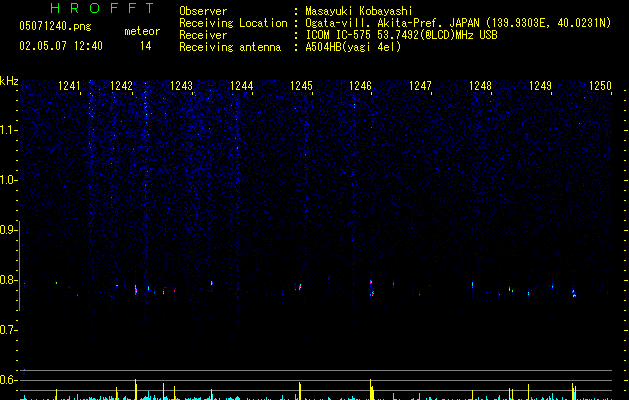Viewport: 629px width, 400px height.
Task: Click the meteor label
Action: (x=142, y=31)
